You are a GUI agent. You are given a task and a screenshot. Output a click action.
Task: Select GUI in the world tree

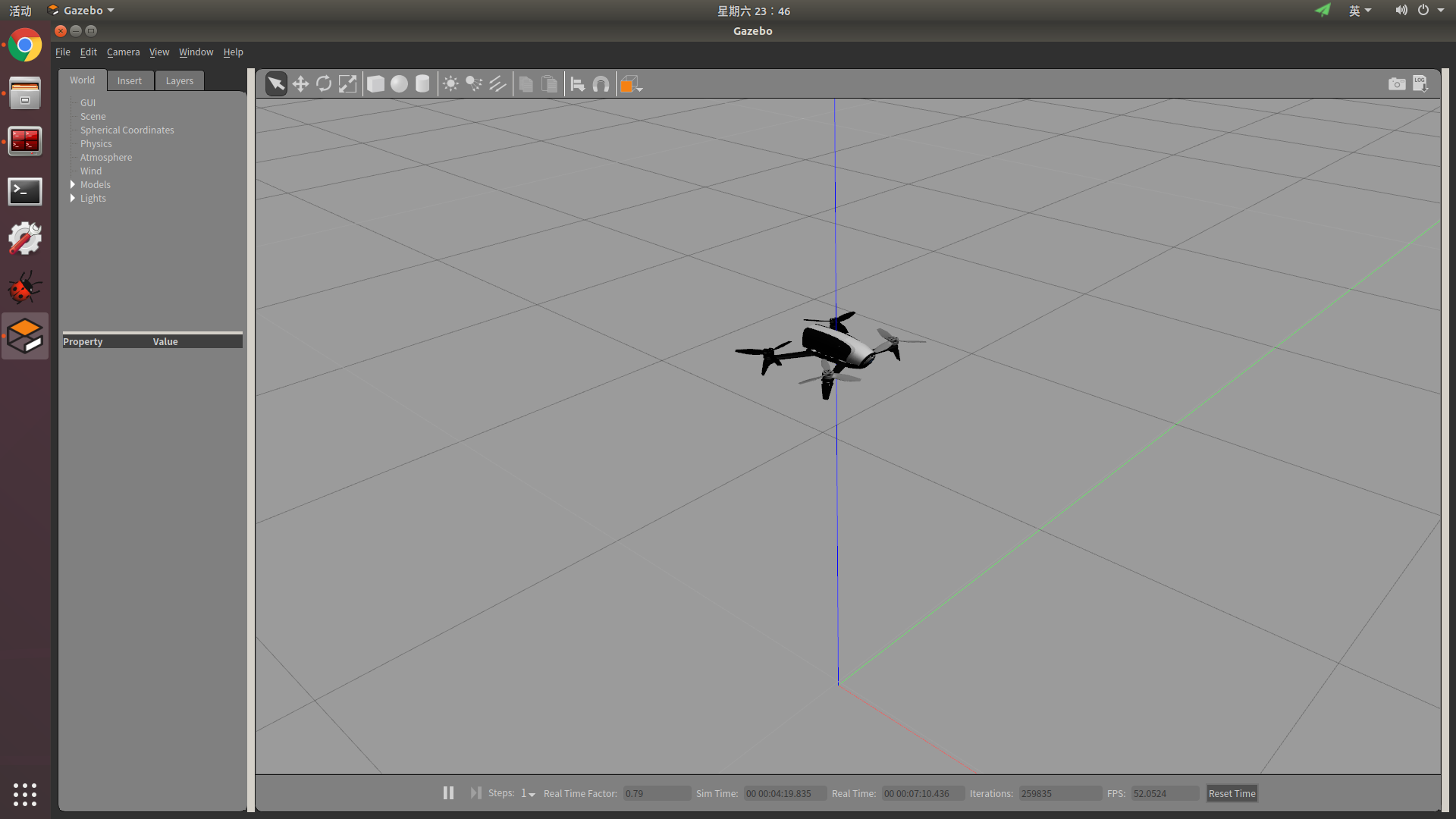(x=88, y=103)
